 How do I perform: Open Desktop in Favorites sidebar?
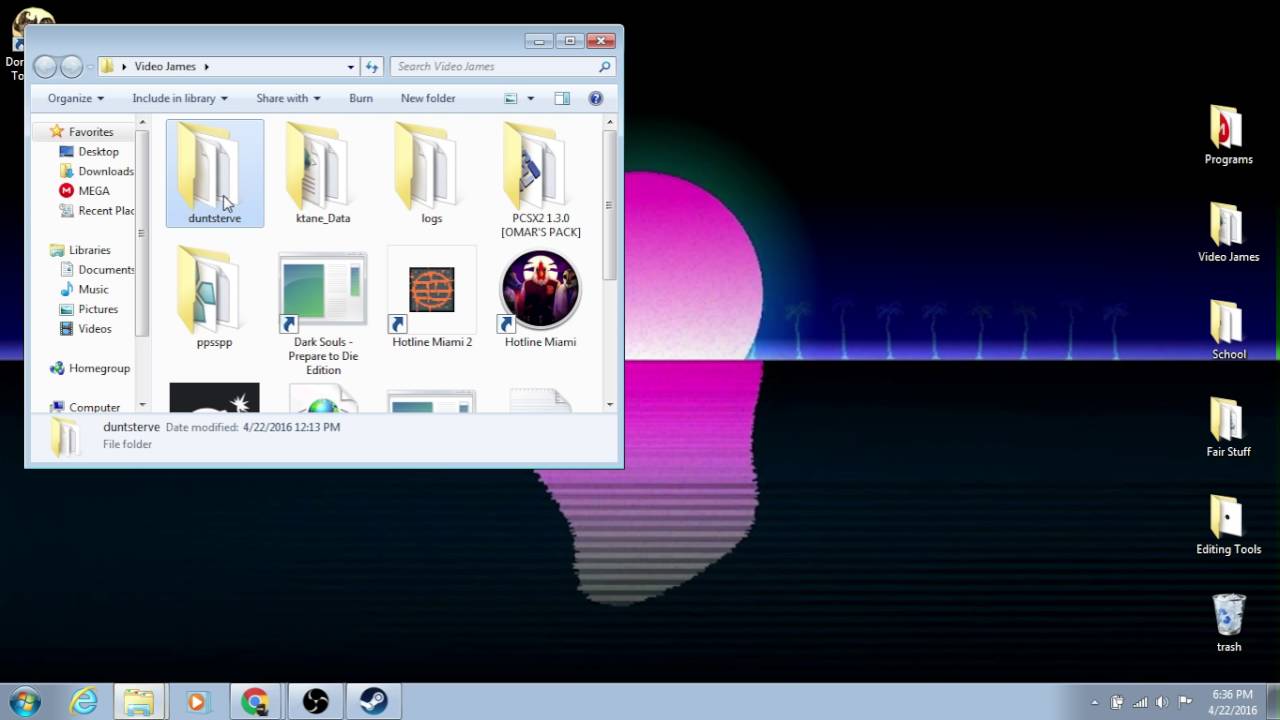[98, 152]
